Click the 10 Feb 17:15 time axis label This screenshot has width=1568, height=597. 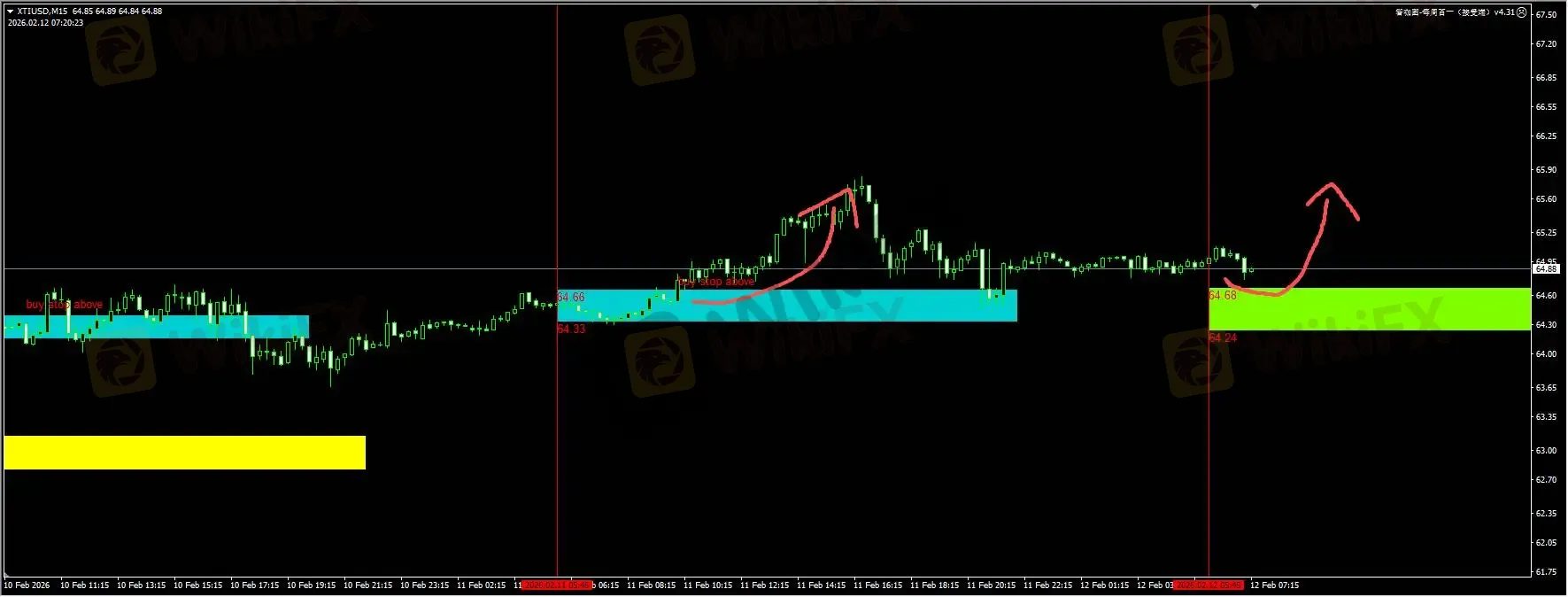pos(255,585)
